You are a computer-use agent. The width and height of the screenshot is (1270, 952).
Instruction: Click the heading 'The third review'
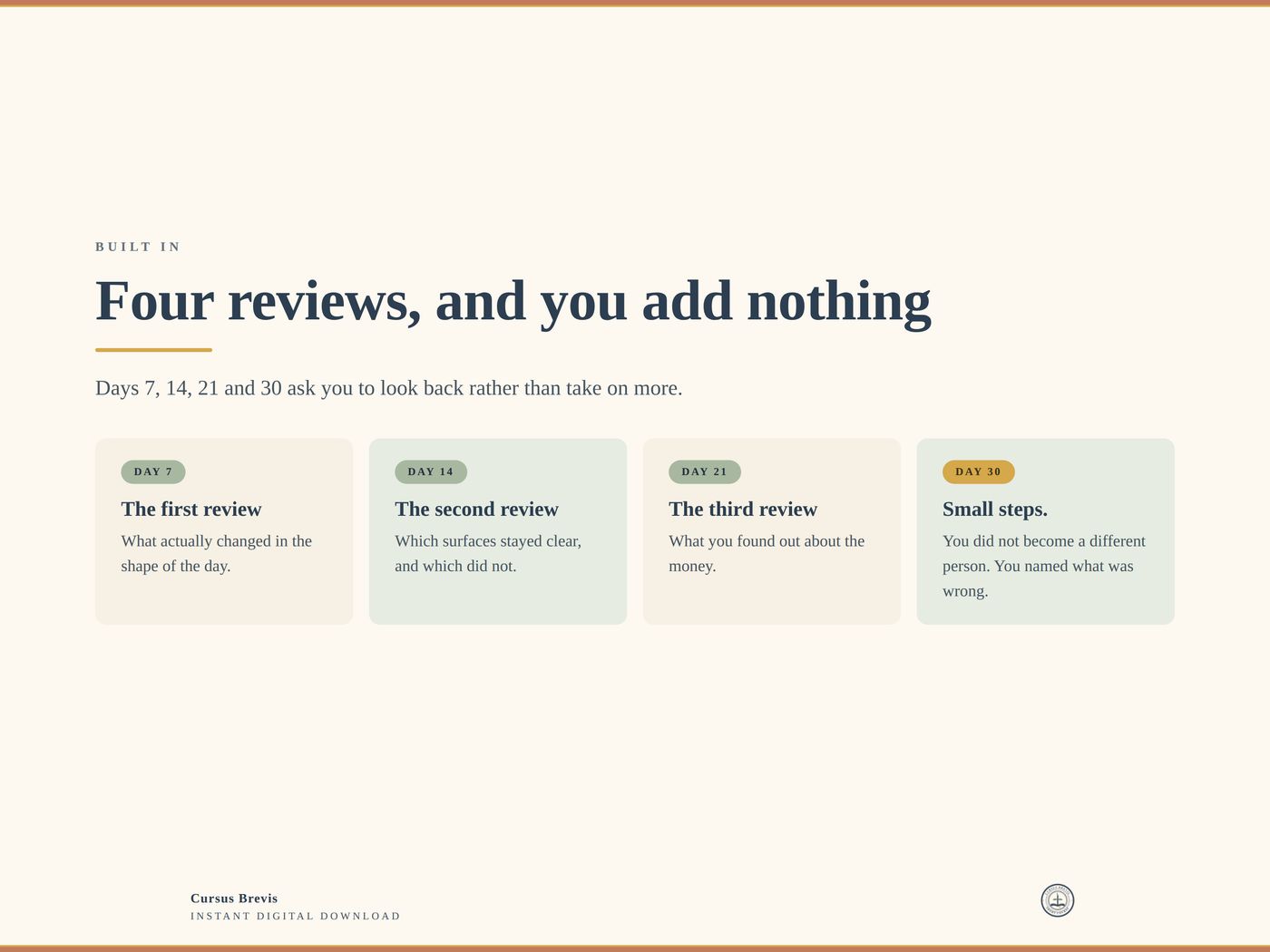click(743, 510)
